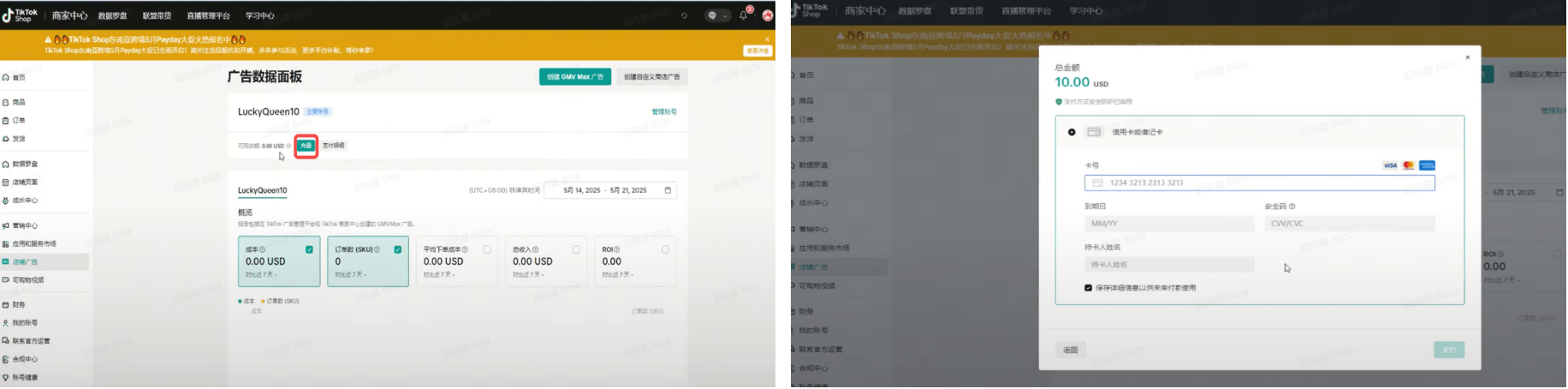Click the help icon beside 安全码 label
The height and width of the screenshot is (389, 1568).
[1292, 206]
